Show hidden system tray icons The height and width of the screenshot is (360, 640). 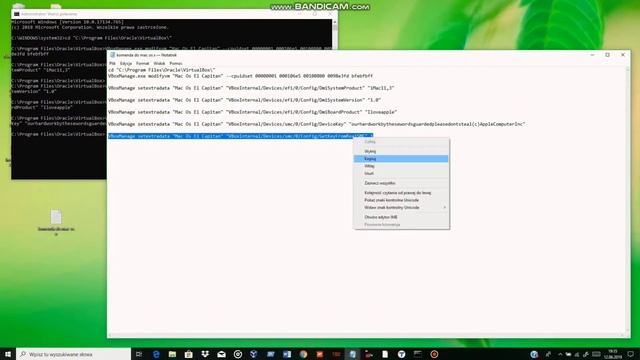[560, 354]
